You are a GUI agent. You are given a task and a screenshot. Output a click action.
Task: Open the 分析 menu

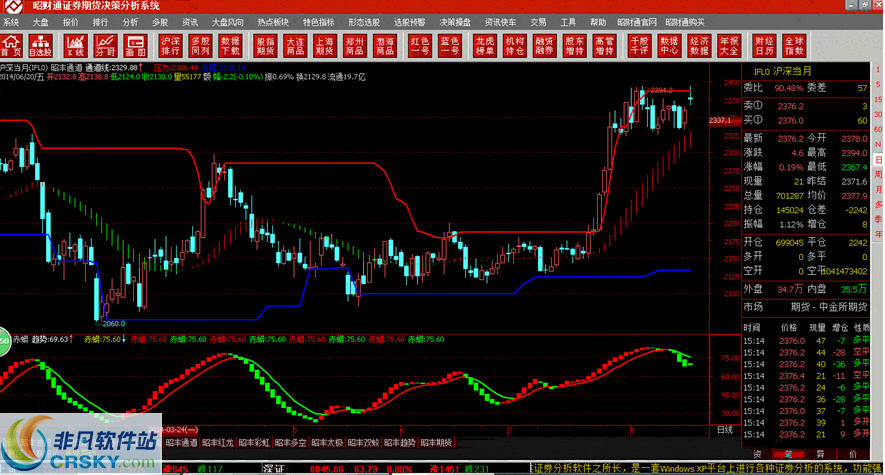click(x=130, y=23)
